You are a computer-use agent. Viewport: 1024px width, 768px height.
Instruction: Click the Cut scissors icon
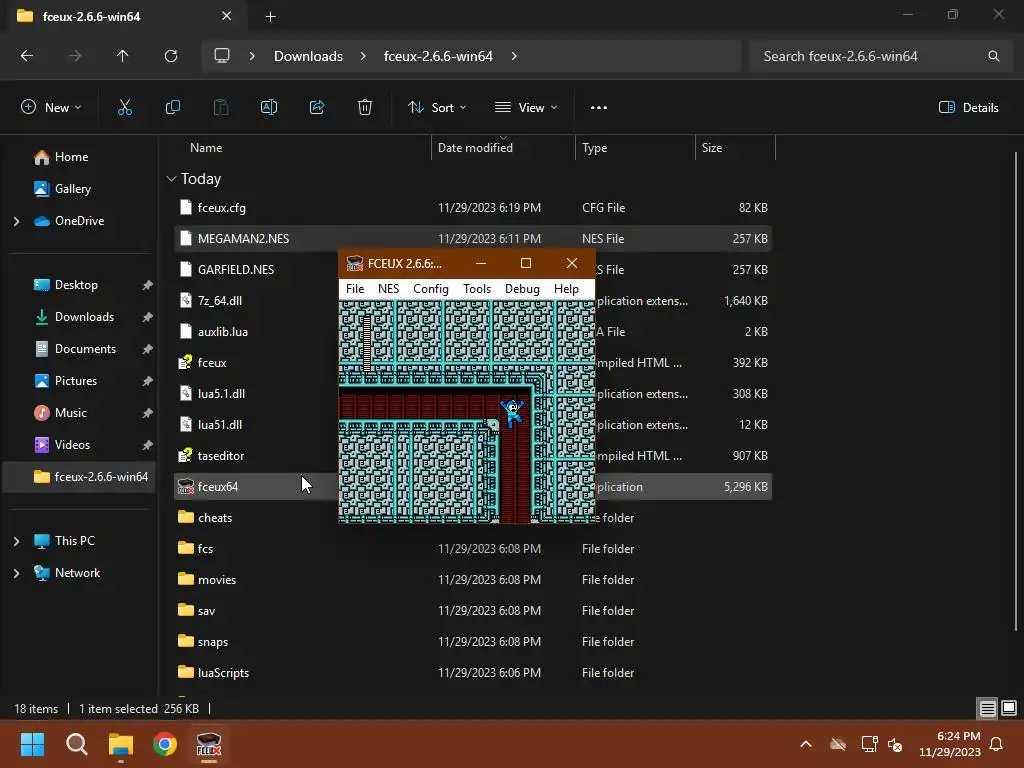(x=125, y=108)
